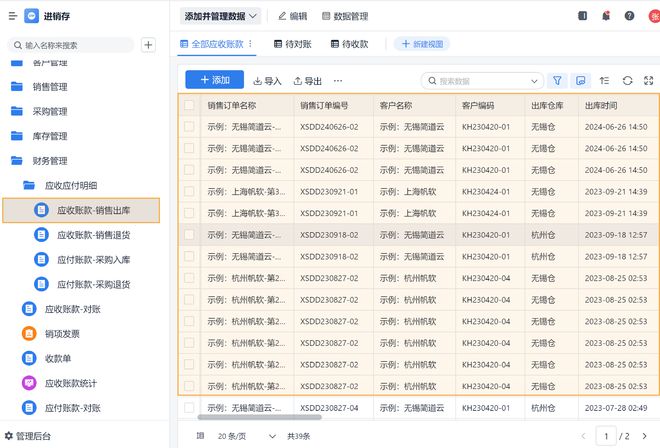Viewport: 660px width, 448px height.
Task: Open 应付账款-采购退货 form
Action: coord(93,285)
